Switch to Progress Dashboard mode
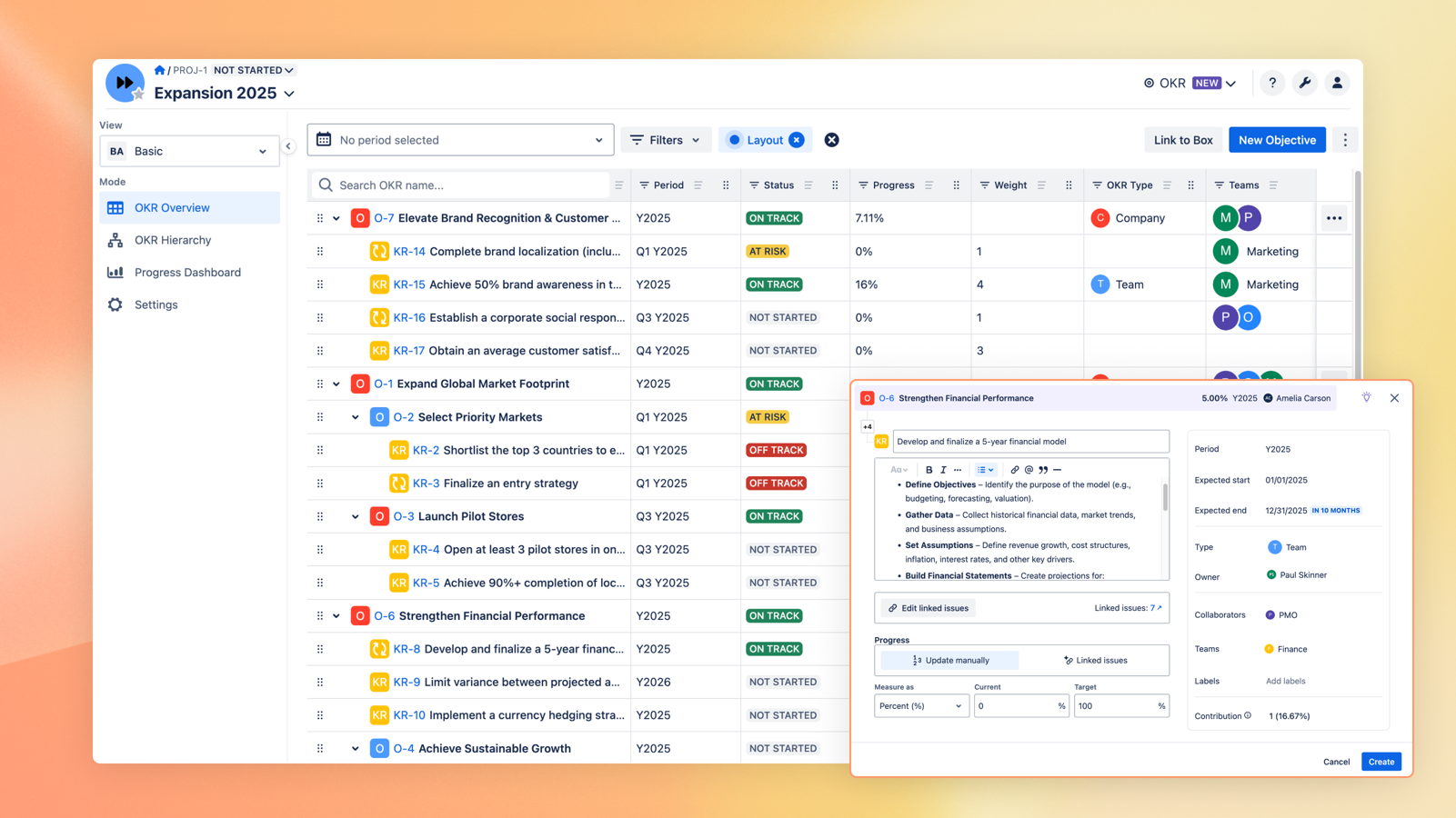 (x=187, y=272)
